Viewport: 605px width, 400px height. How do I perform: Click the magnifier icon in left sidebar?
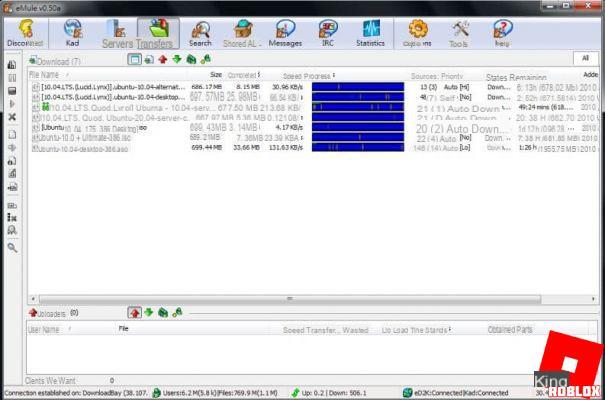(x=12, y=248)
